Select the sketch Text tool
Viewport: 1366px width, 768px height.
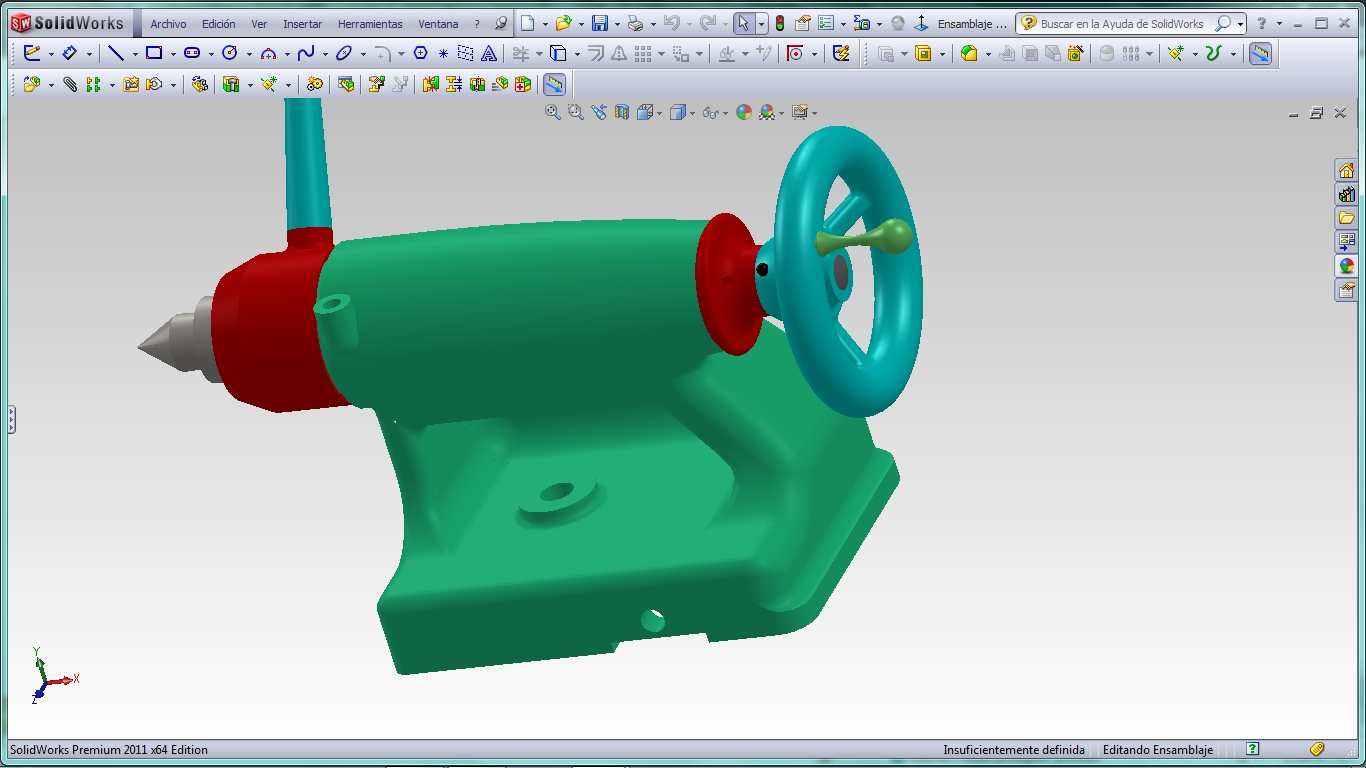[x=489, y=53]
